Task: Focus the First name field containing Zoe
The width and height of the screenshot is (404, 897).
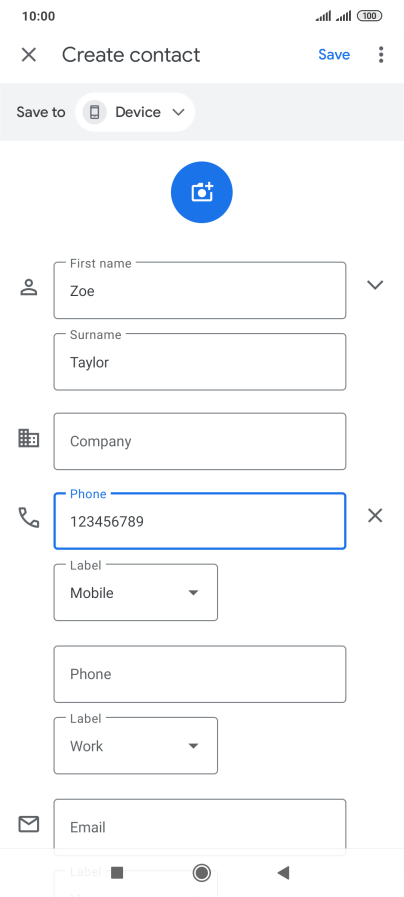Action: click(x=200, y=290)
